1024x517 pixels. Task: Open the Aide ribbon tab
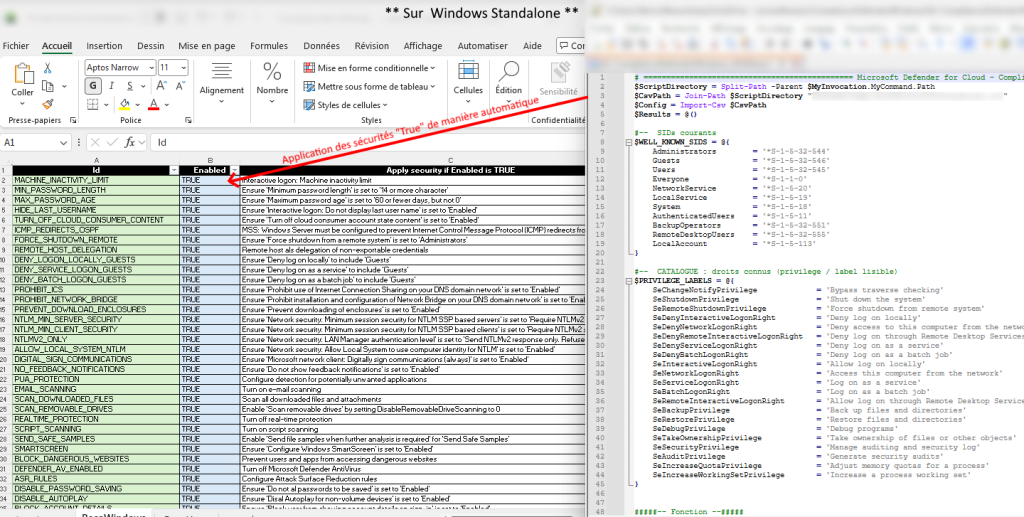[x=532, y=46]
